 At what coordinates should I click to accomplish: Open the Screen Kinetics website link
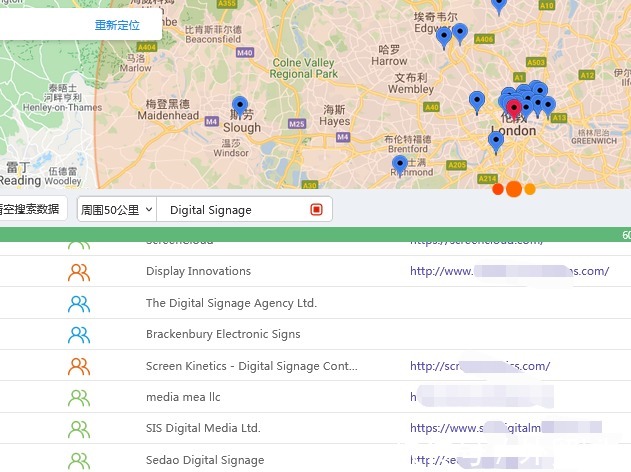pyautogui.click(x=480, y=366)
